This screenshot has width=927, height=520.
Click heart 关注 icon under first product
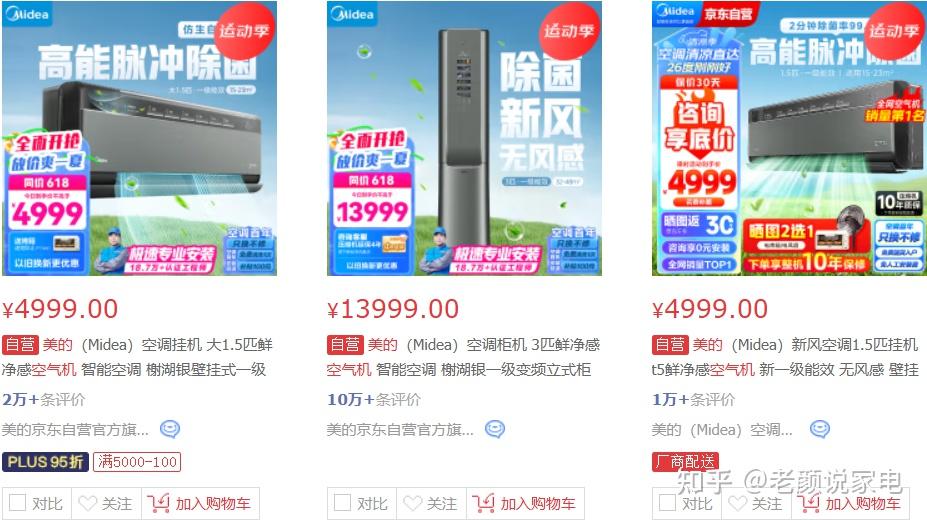tap(87, 503)
